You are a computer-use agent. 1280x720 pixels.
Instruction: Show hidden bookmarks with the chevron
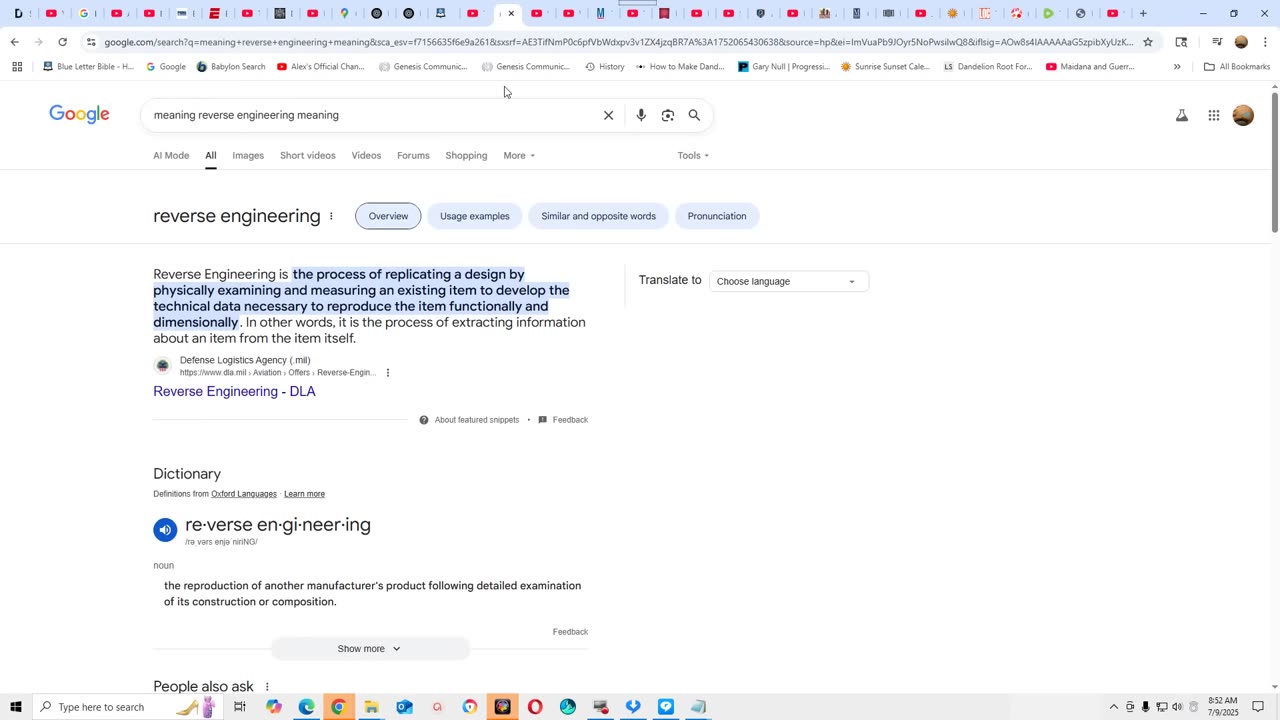(1177, 67)
